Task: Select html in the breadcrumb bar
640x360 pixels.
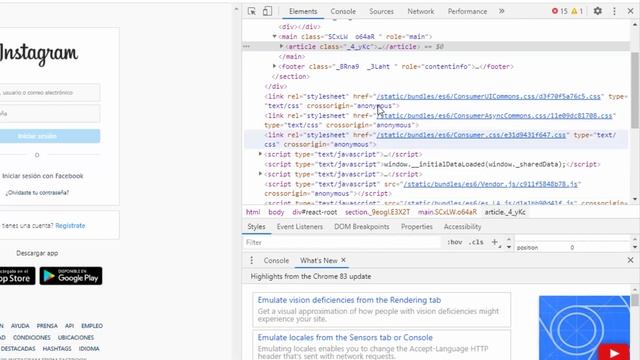Action: point(253,212)
